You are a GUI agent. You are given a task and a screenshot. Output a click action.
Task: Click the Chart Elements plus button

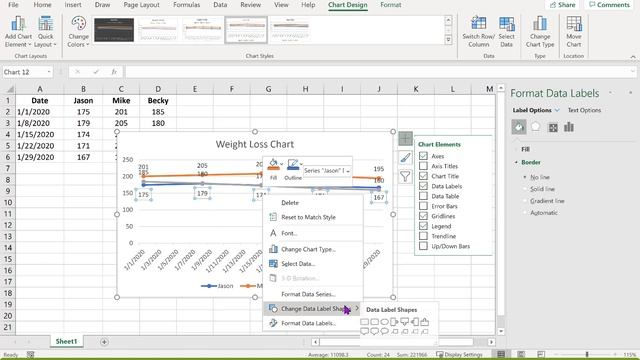coord(405,139)
